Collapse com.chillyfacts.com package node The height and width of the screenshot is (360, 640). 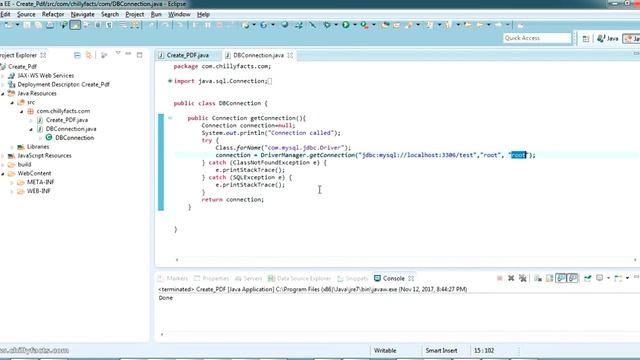click(22, 111)
